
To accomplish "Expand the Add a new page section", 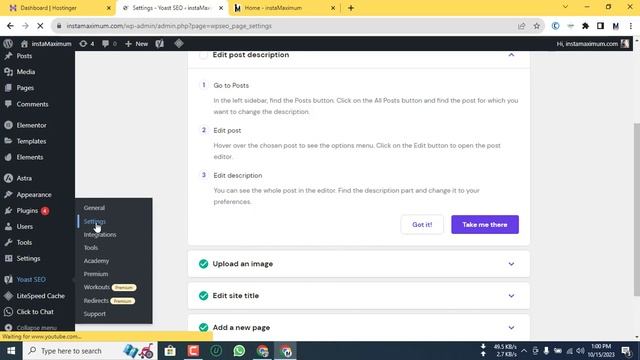I will (x=511, y=328).
